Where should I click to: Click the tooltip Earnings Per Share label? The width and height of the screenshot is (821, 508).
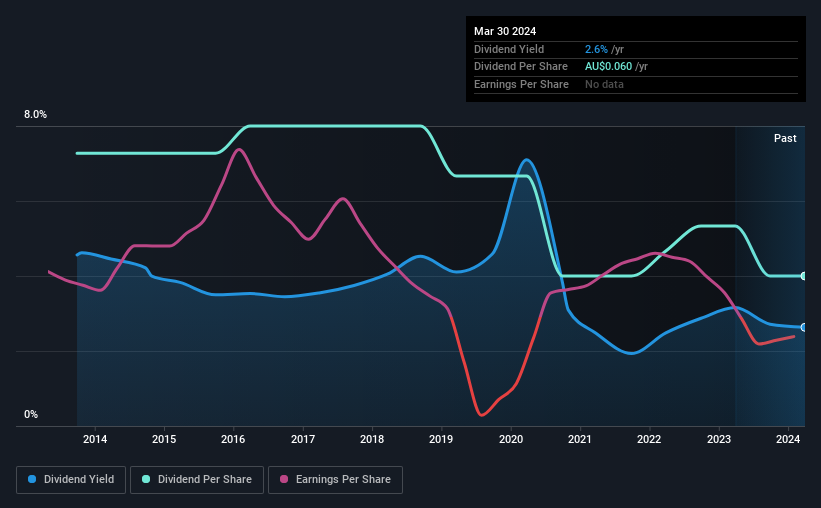point(521,84)
